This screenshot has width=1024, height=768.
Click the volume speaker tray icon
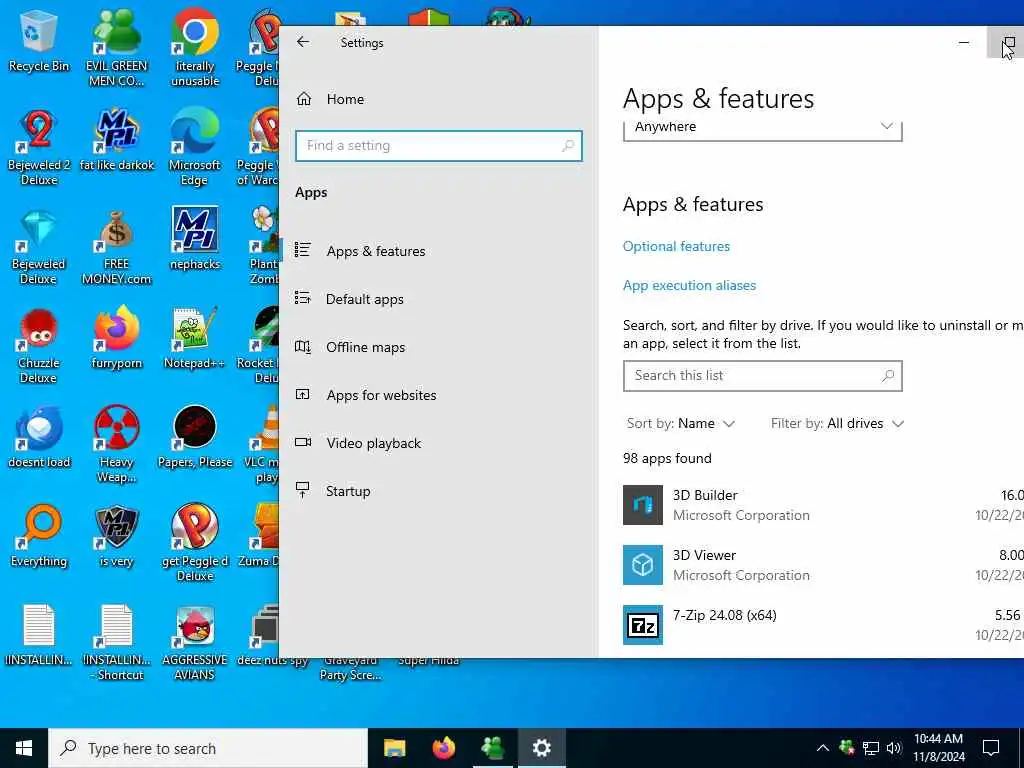pyautogui.click(x=895, y=748)
